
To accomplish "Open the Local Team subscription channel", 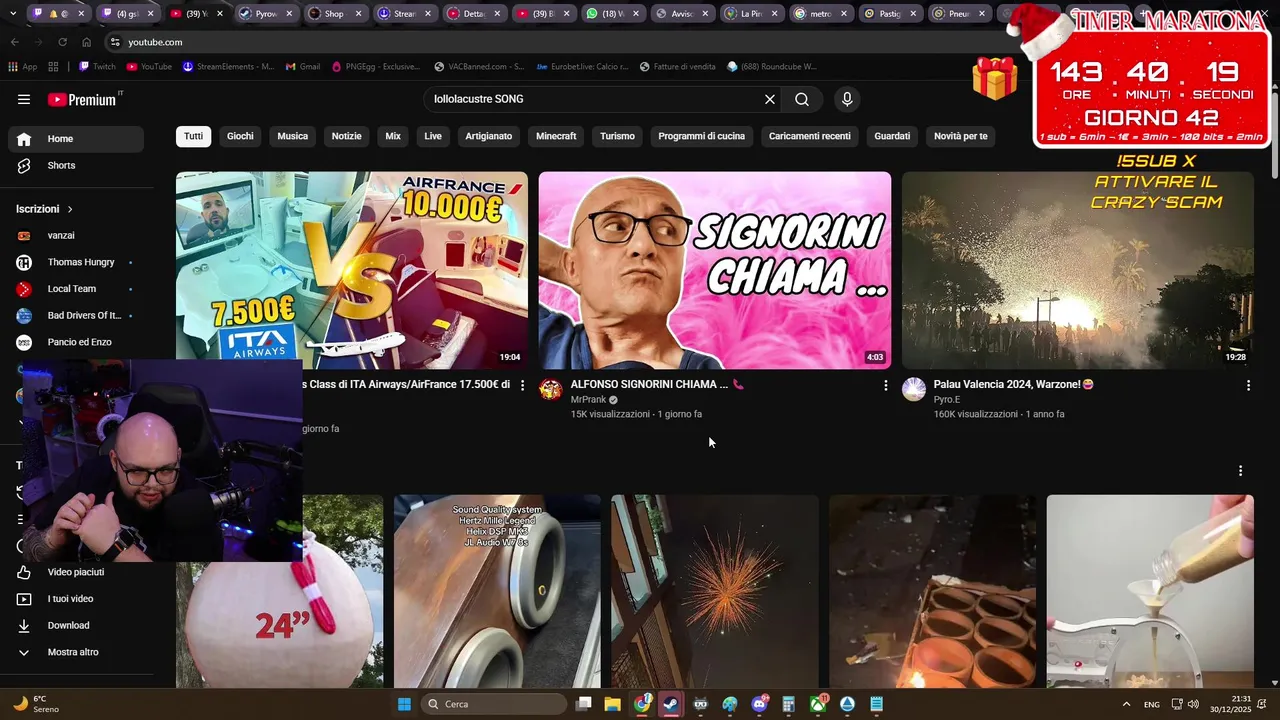I will 76,289.
